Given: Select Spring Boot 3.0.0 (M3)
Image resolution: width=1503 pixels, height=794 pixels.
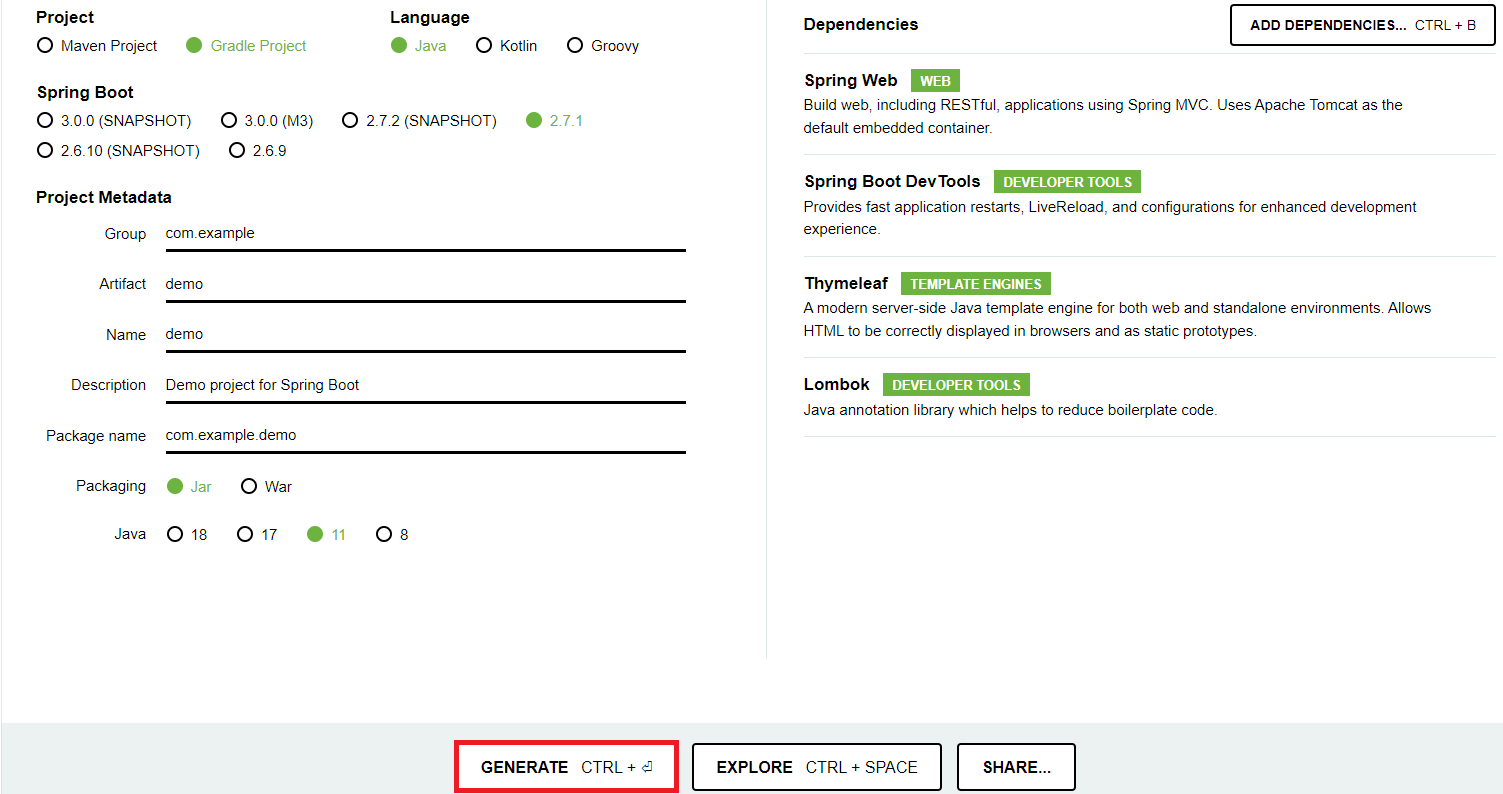Looking at the screenshot, I should (230, 121).
